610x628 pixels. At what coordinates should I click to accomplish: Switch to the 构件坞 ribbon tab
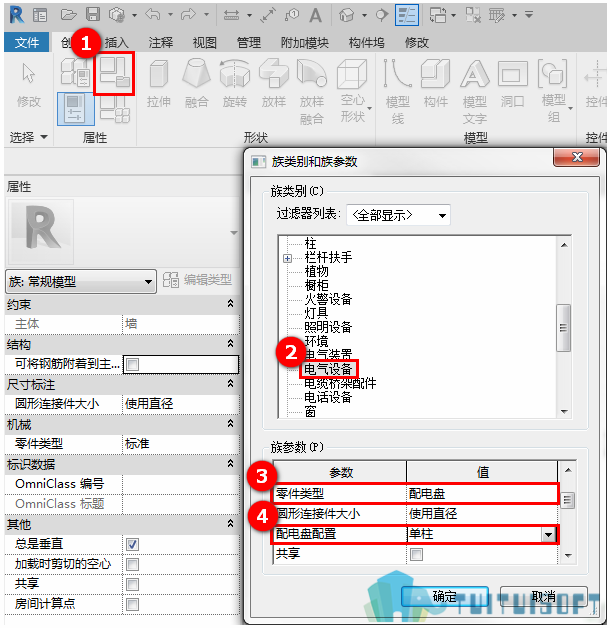click(366, 42)
